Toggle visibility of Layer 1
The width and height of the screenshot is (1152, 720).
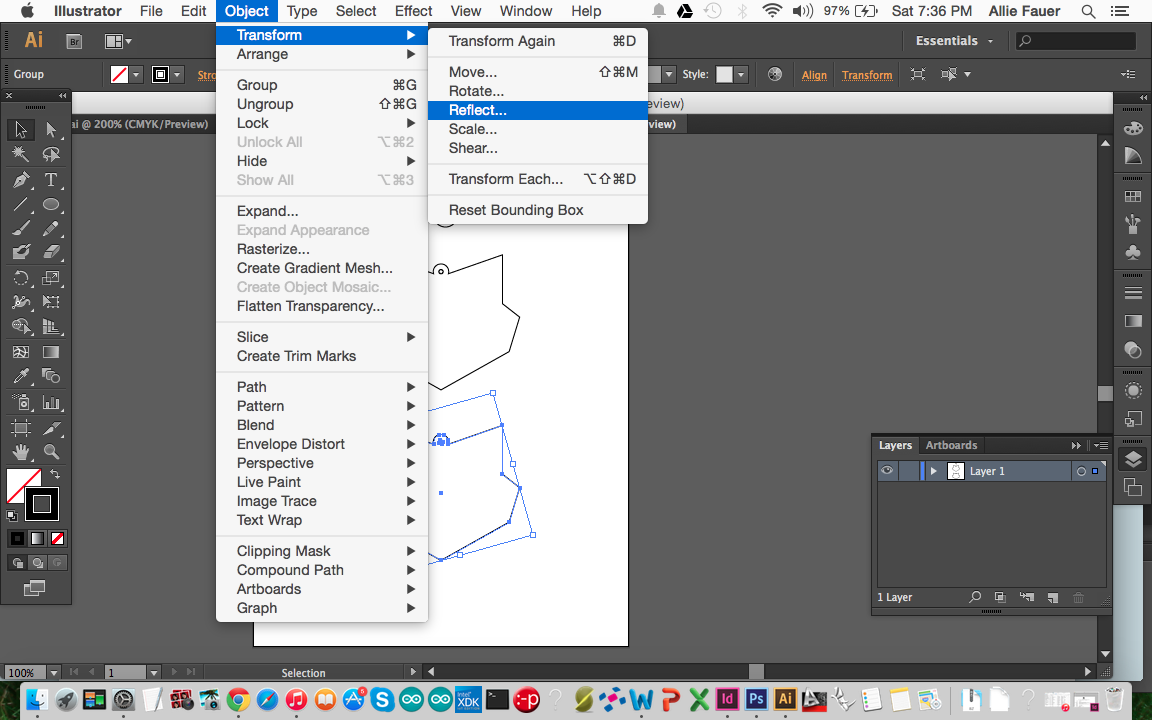tap(887, 471)
